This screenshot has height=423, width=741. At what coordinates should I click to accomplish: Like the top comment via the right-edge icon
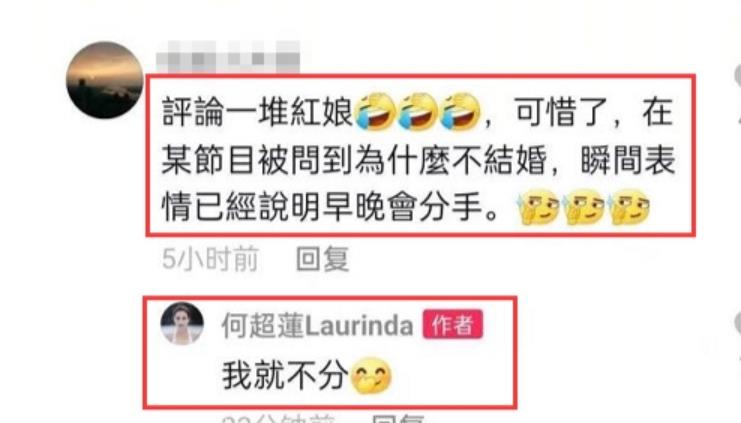click(x=737, y=76)
